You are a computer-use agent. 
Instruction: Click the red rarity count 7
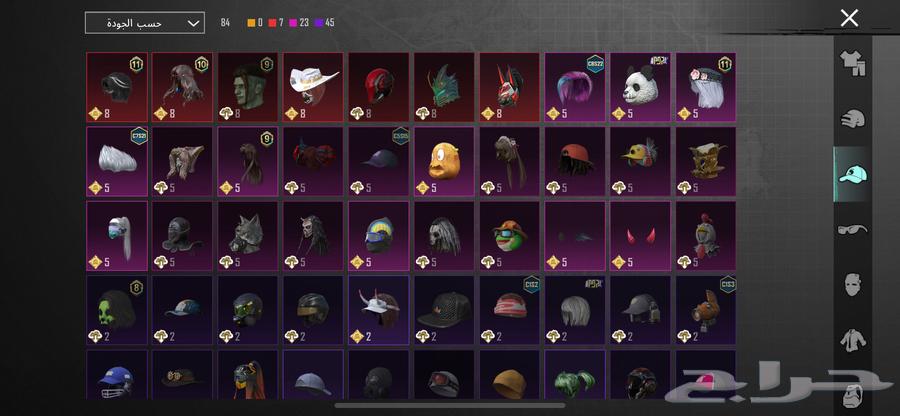(x=276, y=23)
